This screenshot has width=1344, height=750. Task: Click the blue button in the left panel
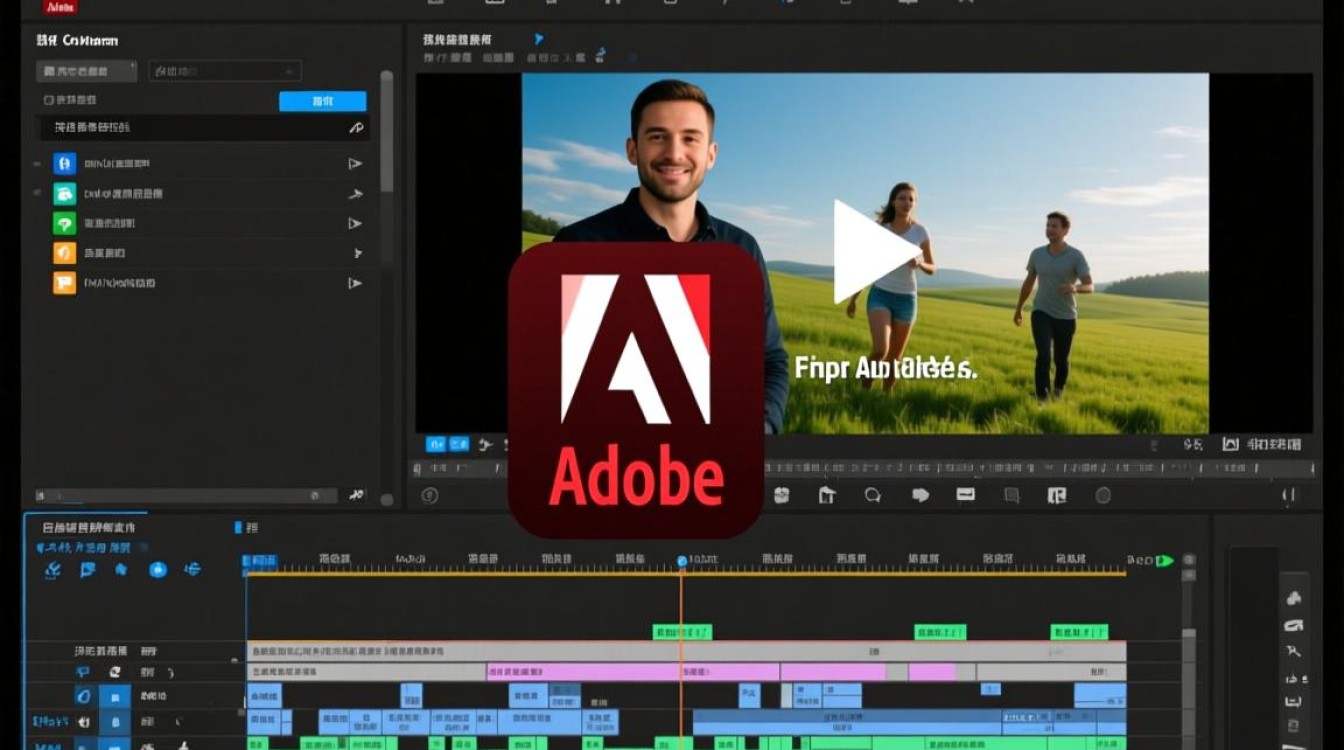[322, 101]
